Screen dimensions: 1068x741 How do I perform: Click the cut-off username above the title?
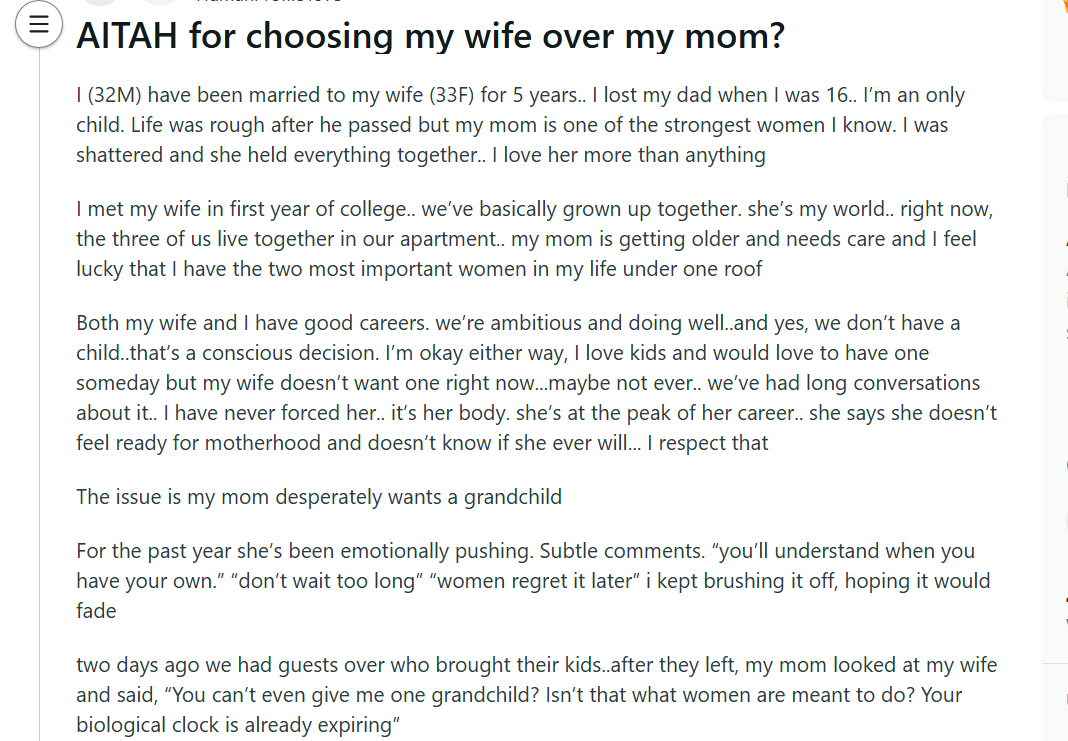click(268, 2)
